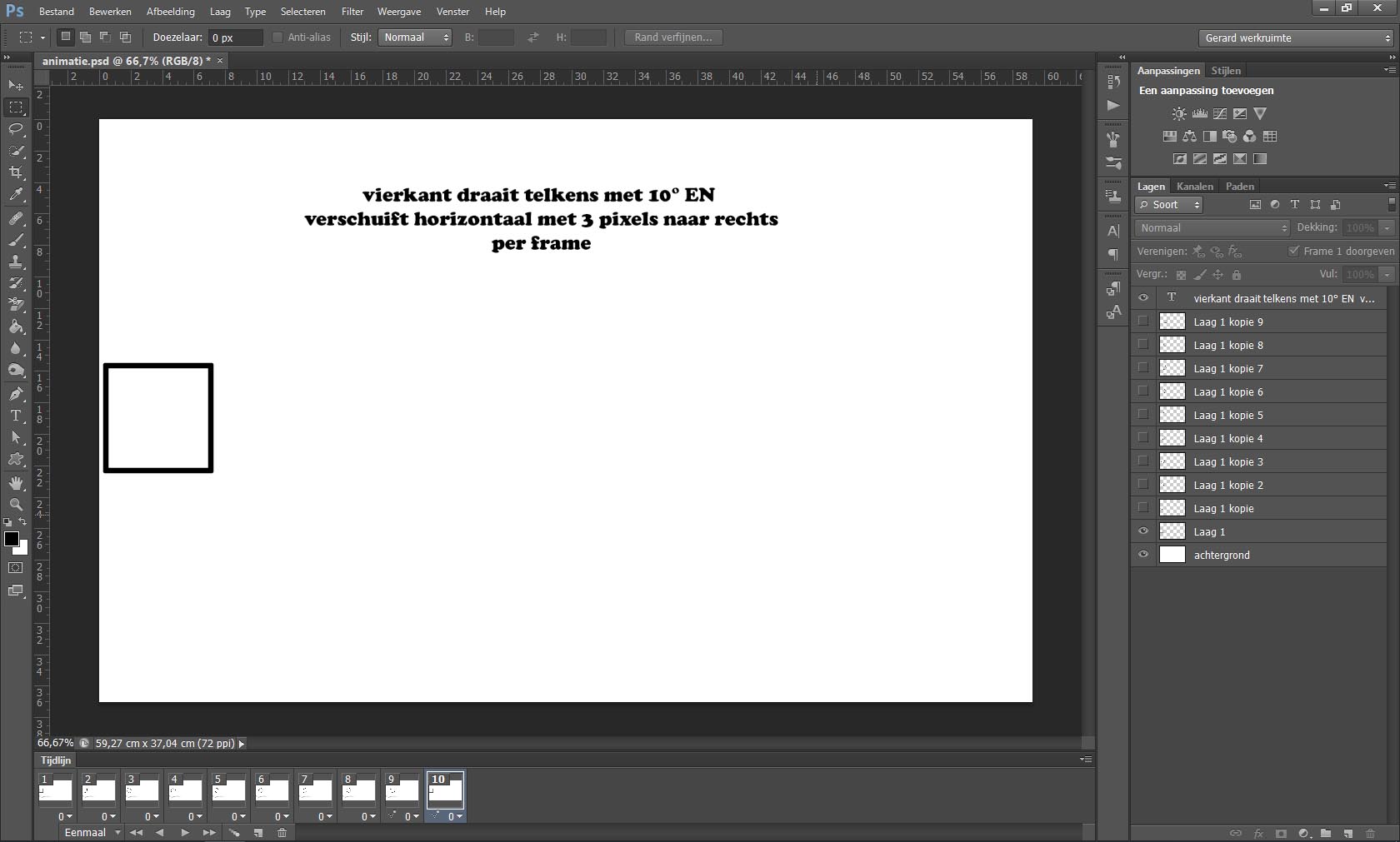Click the Brightness/Contrast adjustment icon
The image size is (1400, 842).
[x=1179, y=114]
